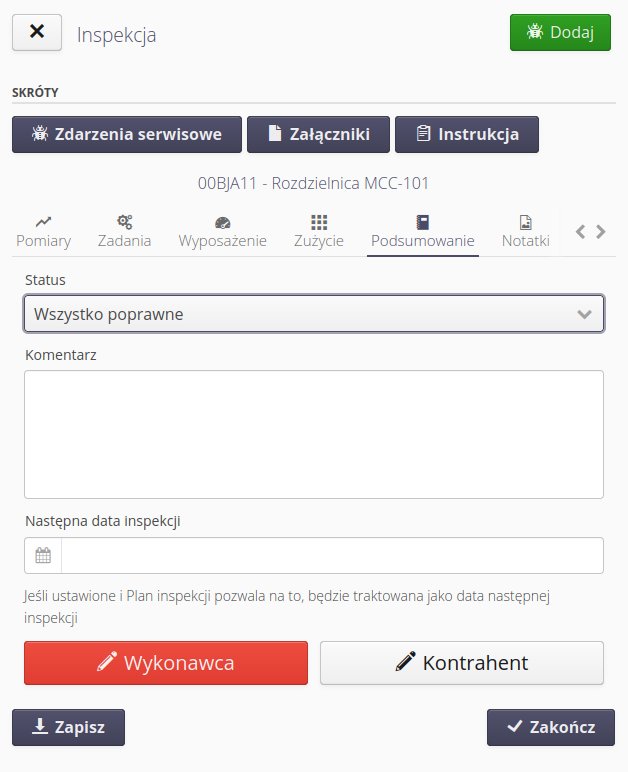Open the Wyposażenie tab
628x772 pixels.
click(222, 231)
